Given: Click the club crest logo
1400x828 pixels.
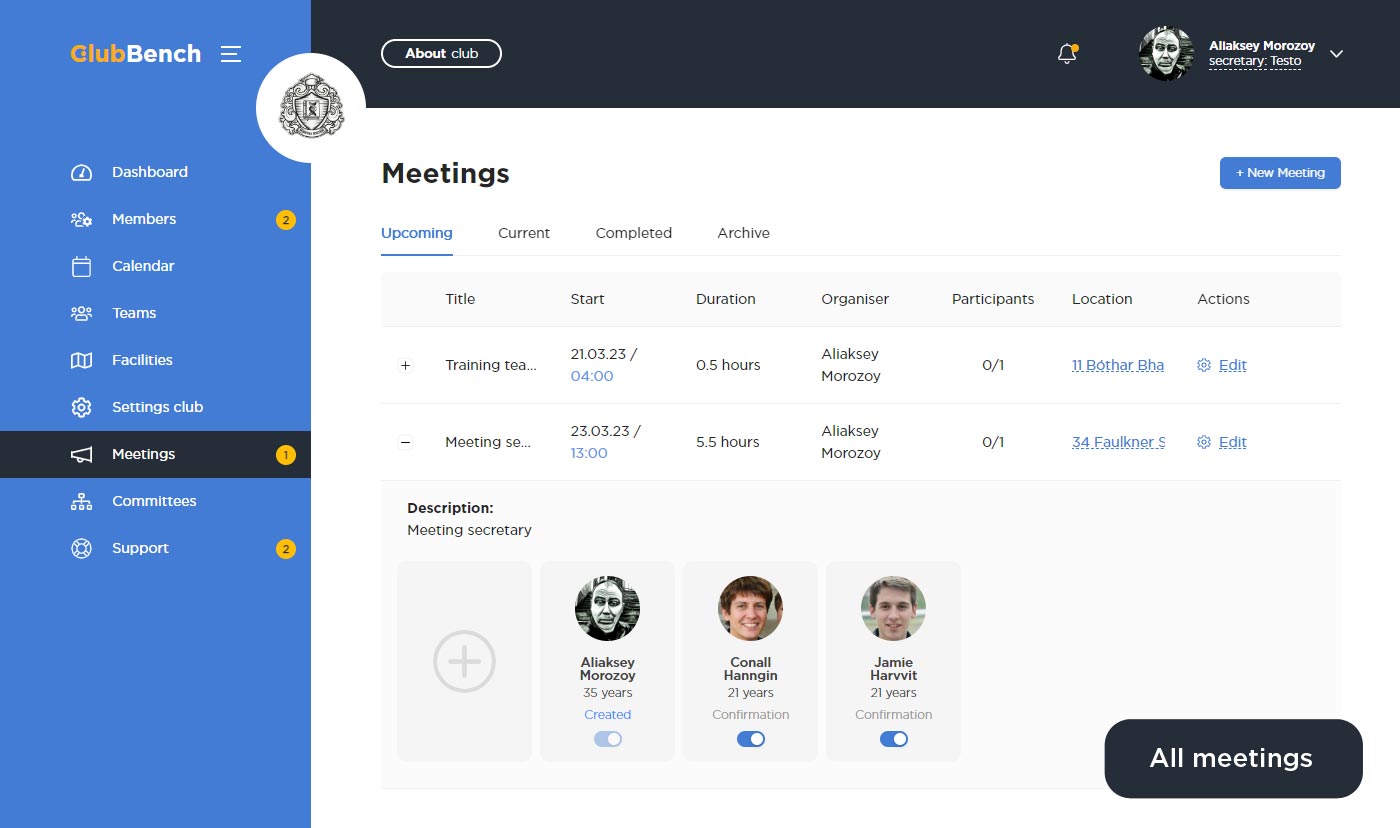Looking at the screenshot, I should tap(311, 108).
